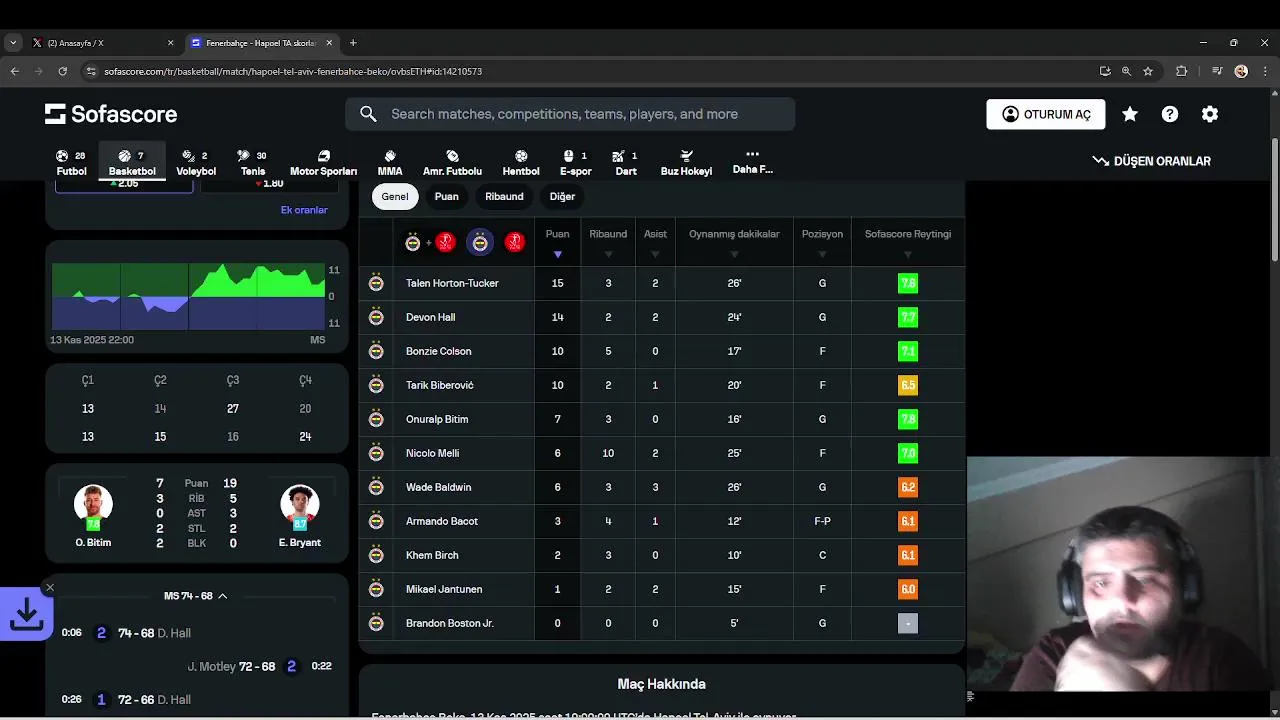Select the Ribaund stats tab
Image resolution: width=1280 pixels, height=720 pixels.
504,196
